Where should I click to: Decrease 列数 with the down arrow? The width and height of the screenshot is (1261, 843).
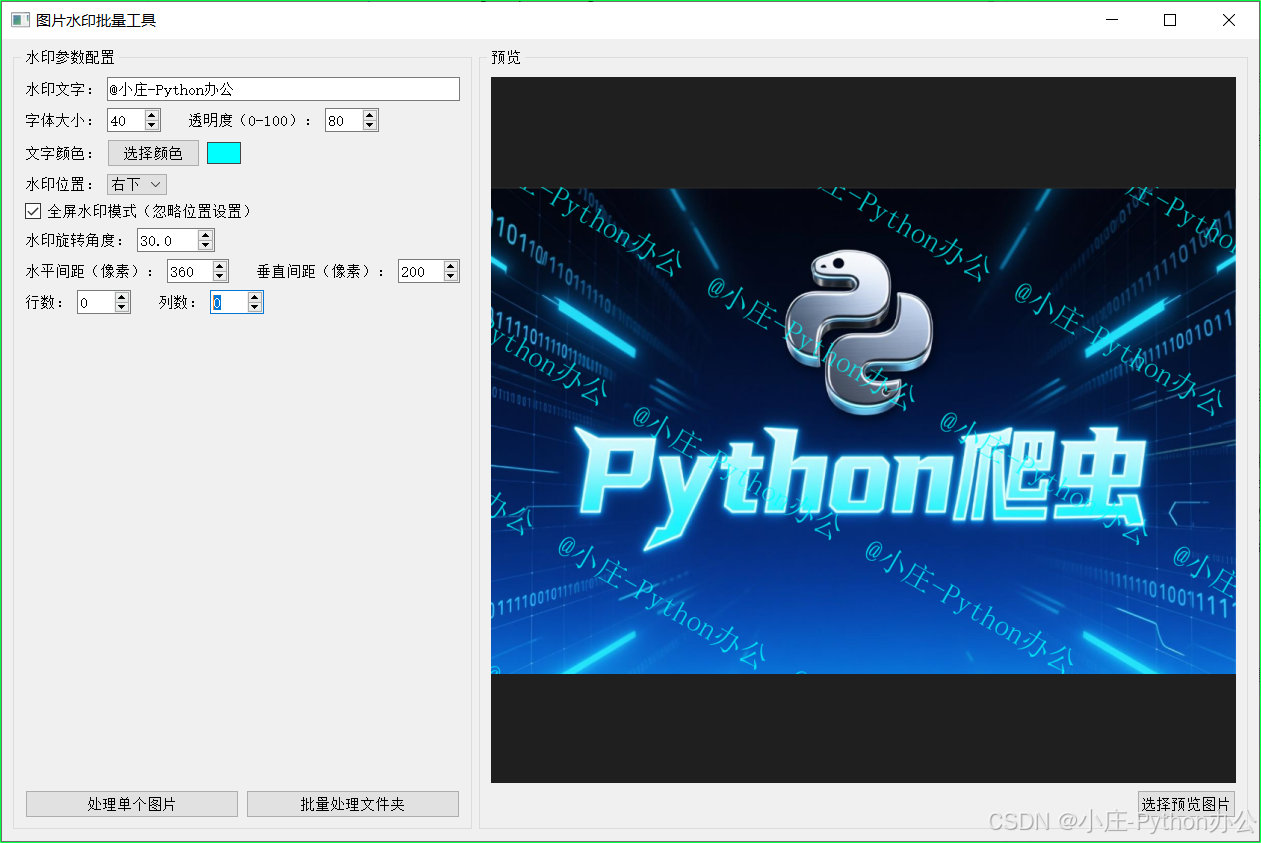click(x=255, y=308)
